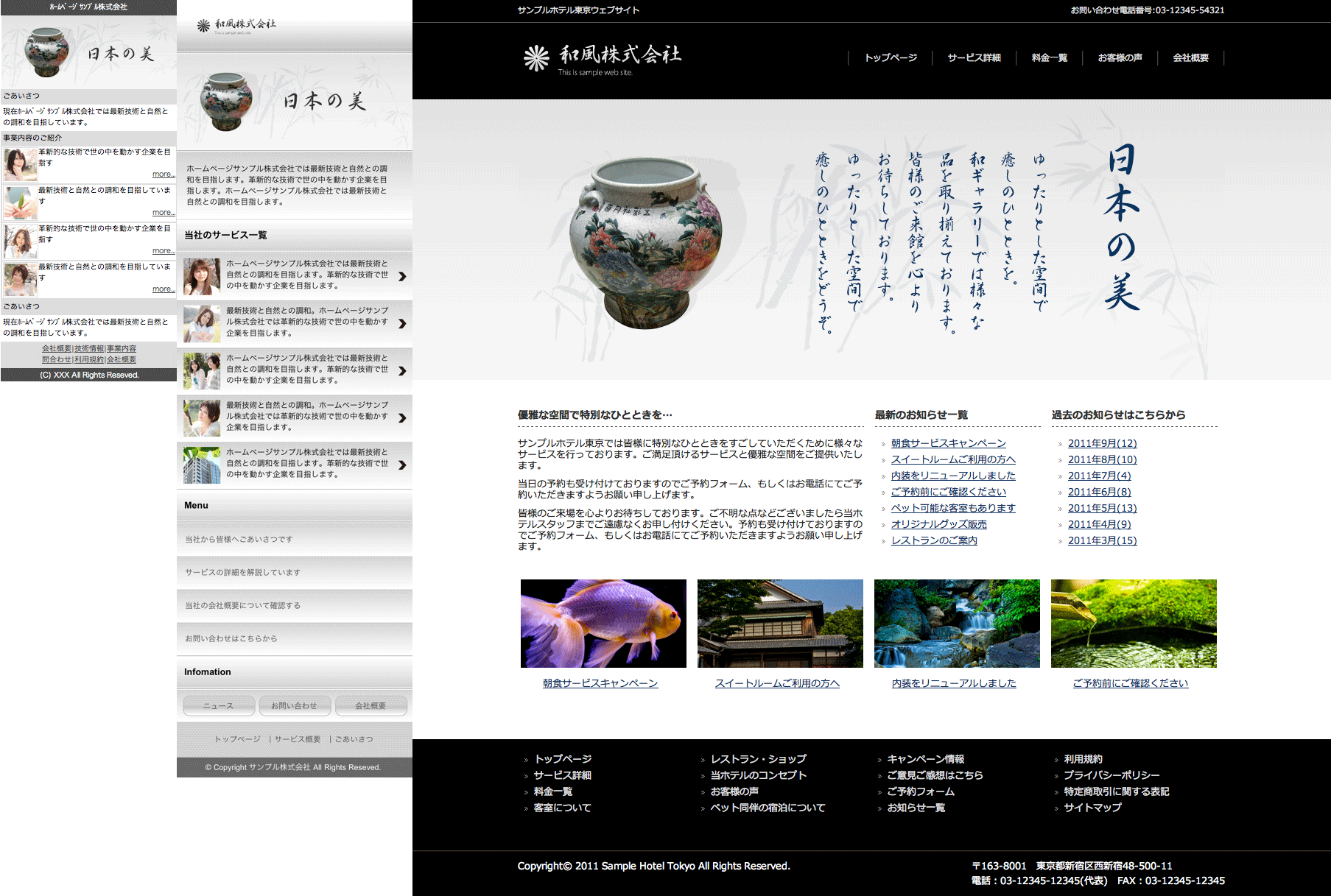This screenshot has width=1331, height=896.
Task: Select the menu row 当社から皆様へごあいさつです
Action: (x=239, y=540)
